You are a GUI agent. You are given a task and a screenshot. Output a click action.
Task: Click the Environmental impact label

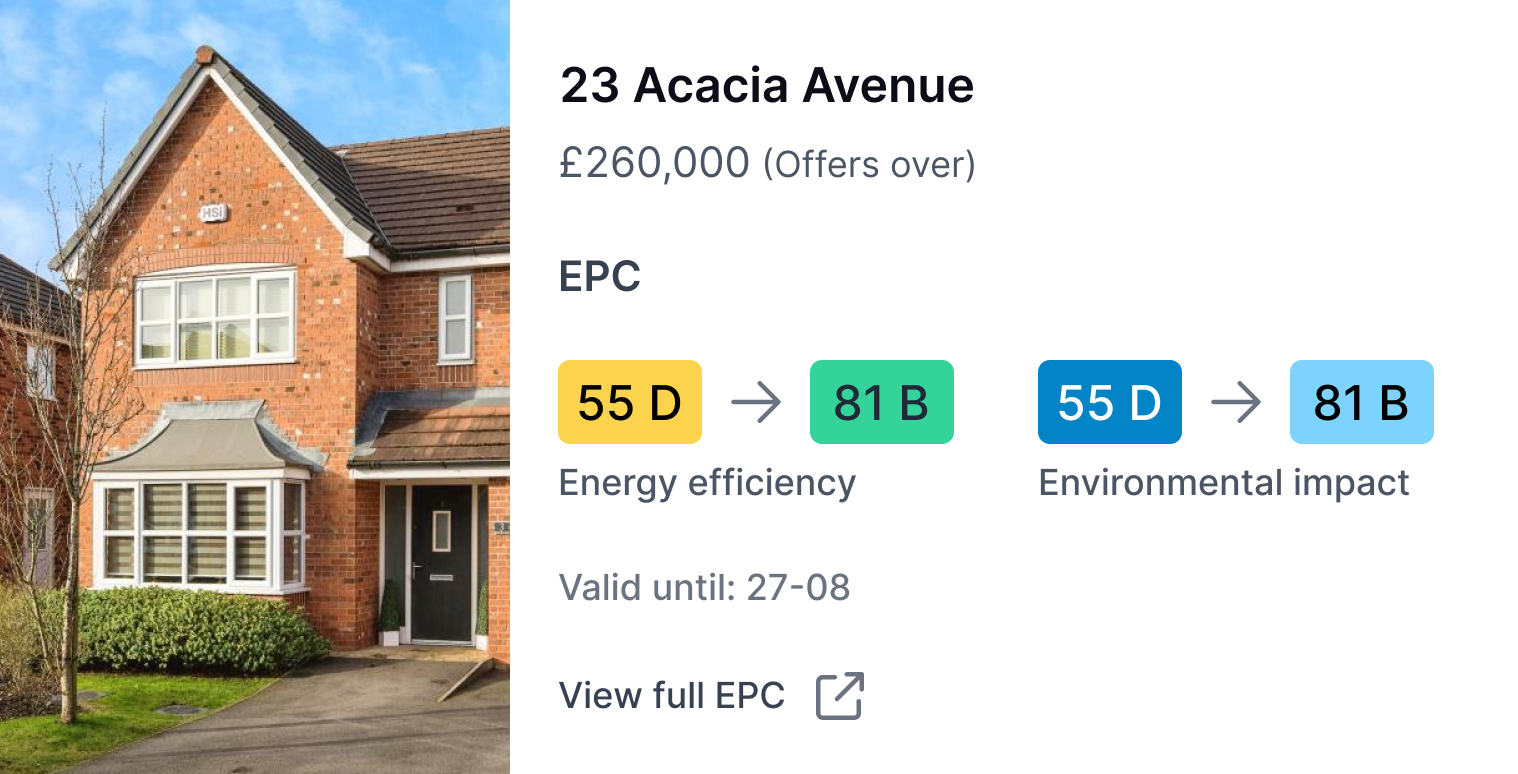(x=1224, y=483)
